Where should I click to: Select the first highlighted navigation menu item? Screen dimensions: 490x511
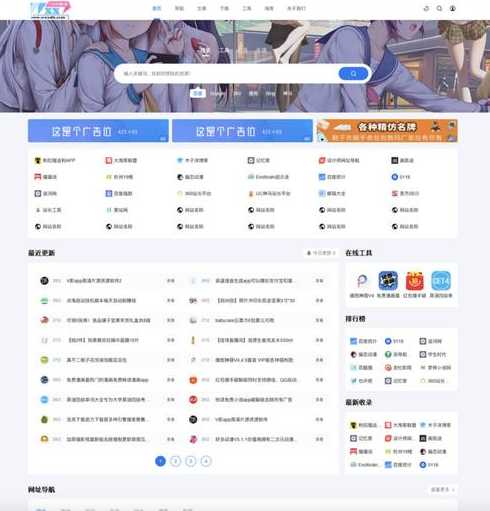(157, 8)
